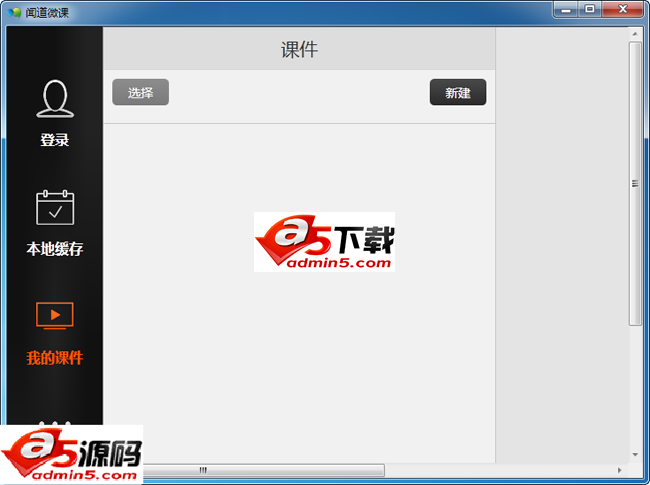Click the 课件 header title
Viewport: 650px width, 485px height.
click(299, 50)
